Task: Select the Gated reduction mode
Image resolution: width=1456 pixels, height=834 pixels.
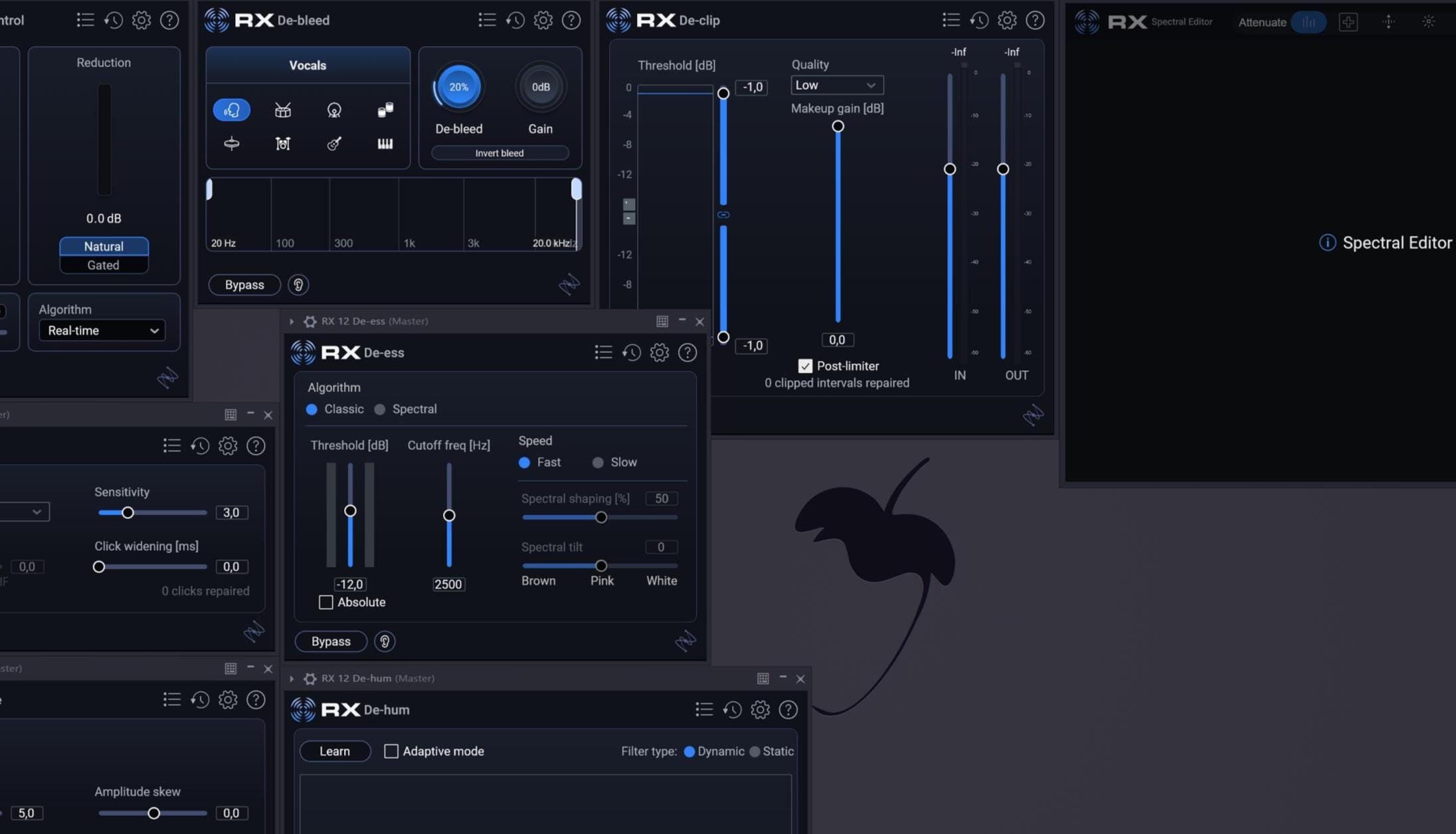Action: click(104, 264)
